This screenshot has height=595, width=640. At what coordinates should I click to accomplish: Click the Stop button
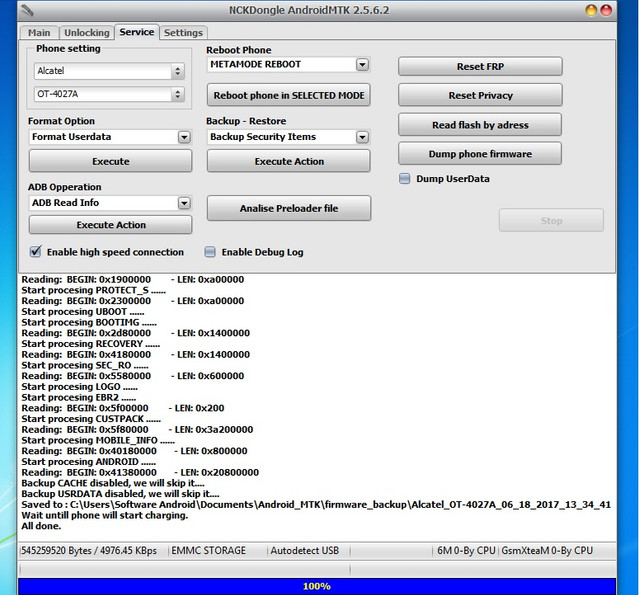coord(551,220)
